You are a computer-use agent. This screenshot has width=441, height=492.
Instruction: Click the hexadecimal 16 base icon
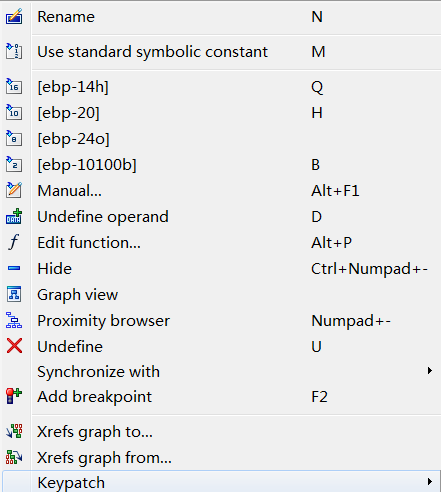coord(14,87)
